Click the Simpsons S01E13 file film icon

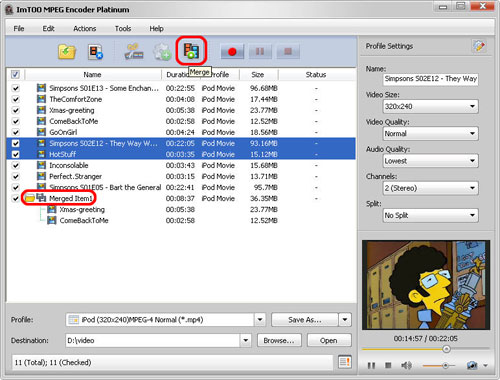[41, 88]
